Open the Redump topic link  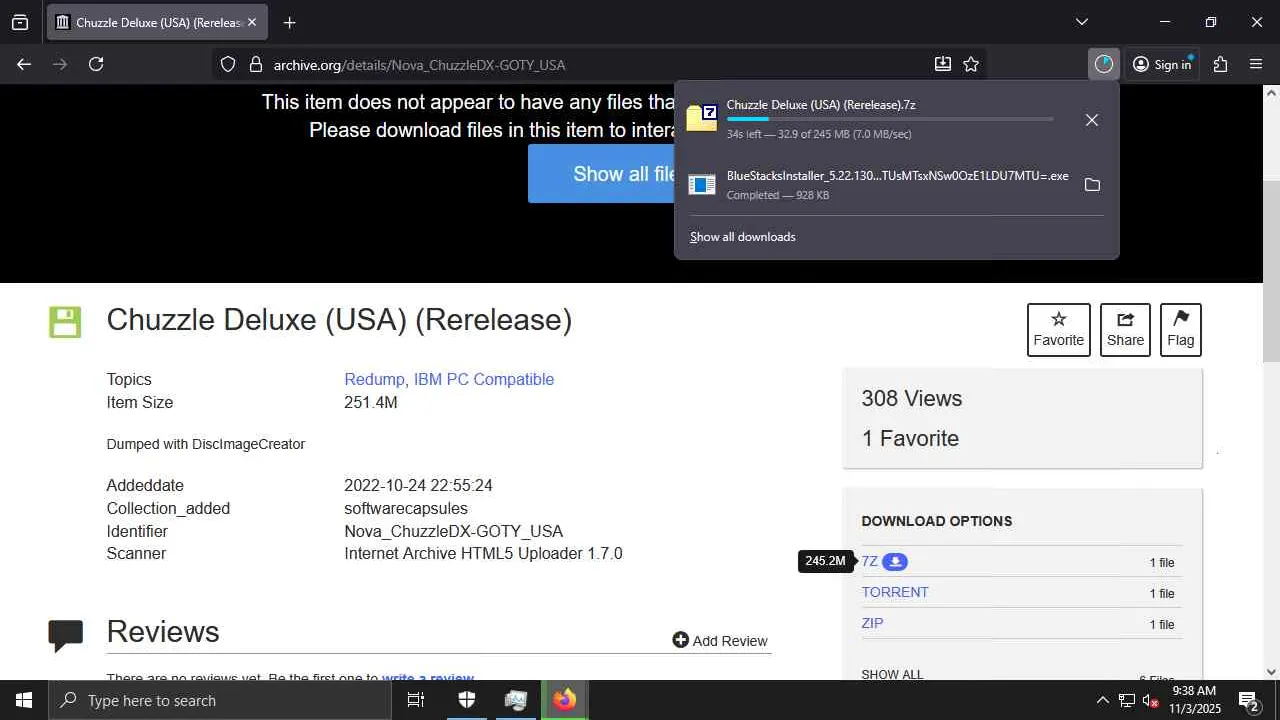coord(374,379)
